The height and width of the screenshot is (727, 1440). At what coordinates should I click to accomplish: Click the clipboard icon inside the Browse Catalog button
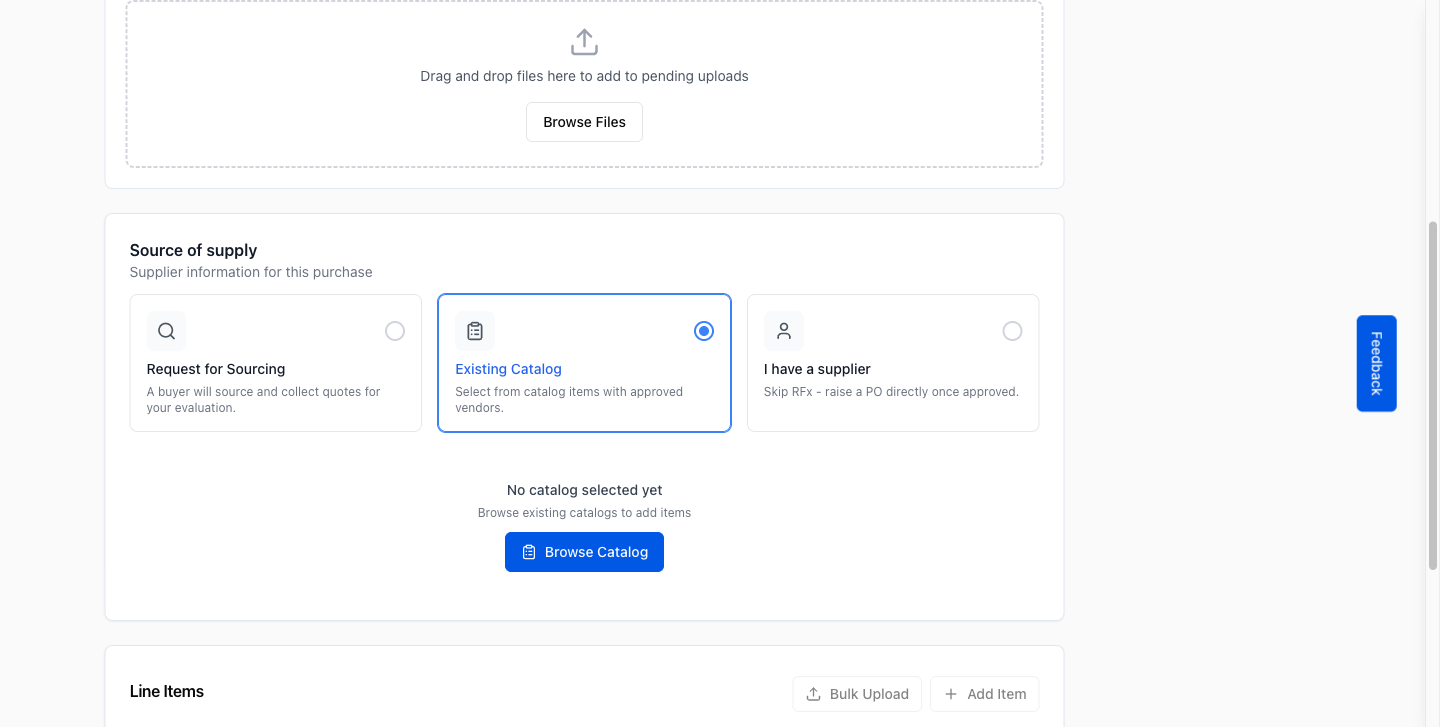(529, 552)
